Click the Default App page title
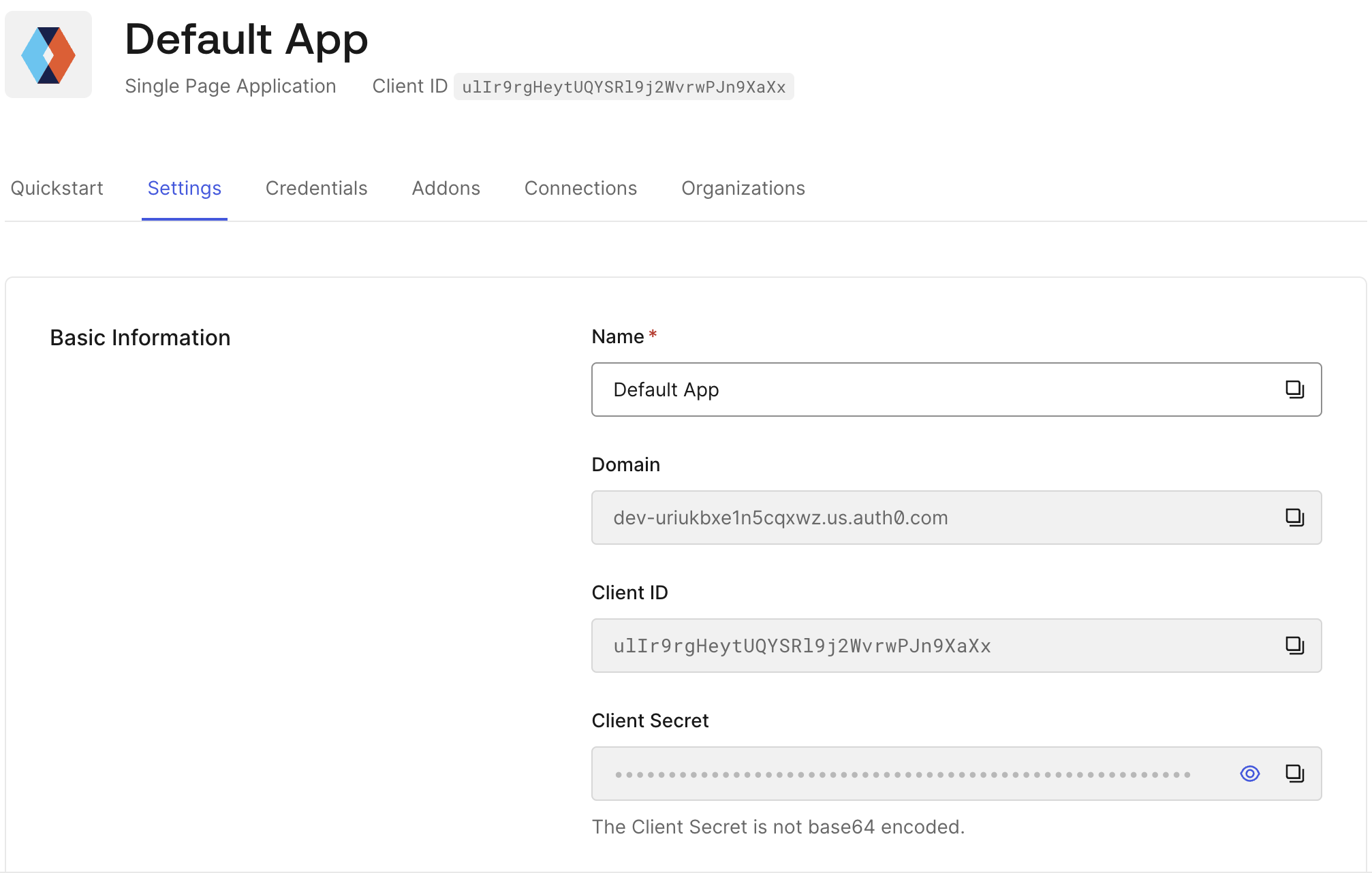Viewport: 1372px width, 873px height. click(x=246, y=39)
